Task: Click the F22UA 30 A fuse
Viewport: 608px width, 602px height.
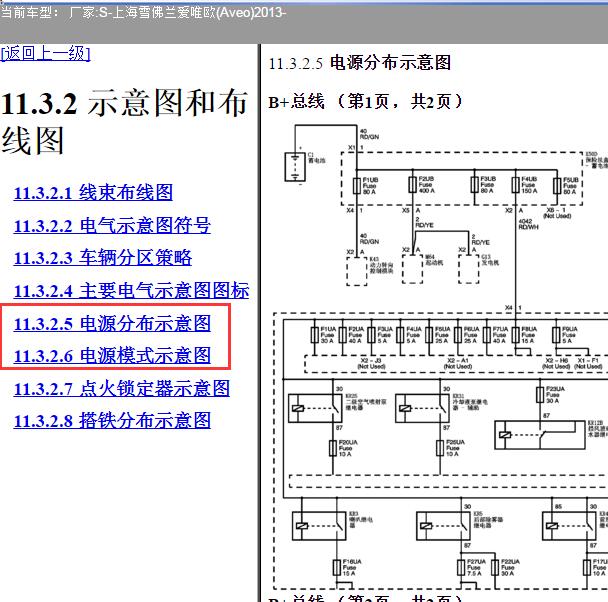Action: 495,568
